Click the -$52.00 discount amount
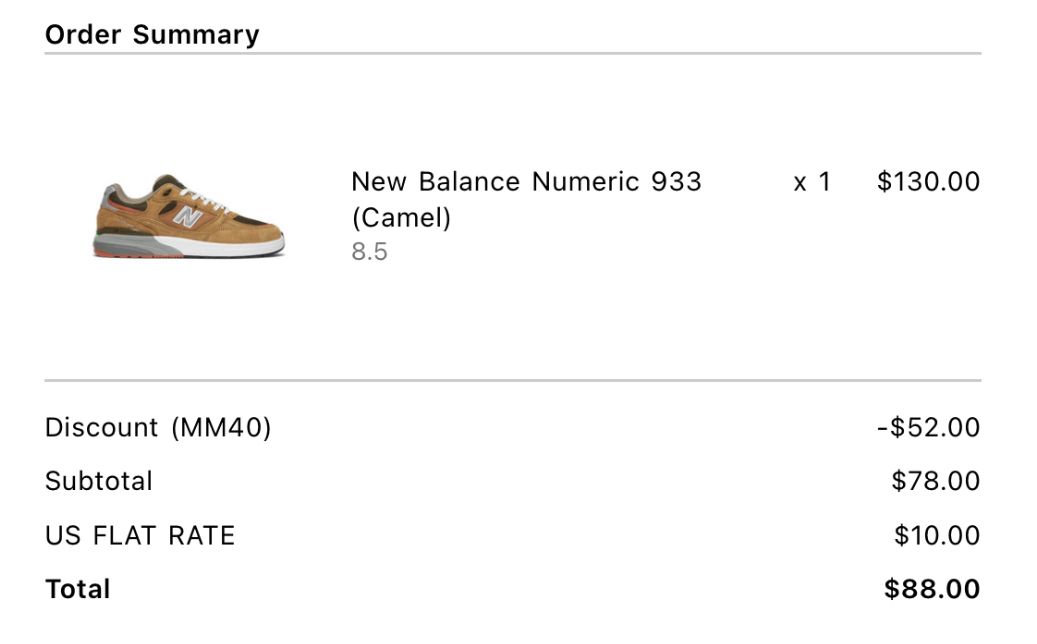Screen dimensions: 1037x644 click(x=928, y=428)
